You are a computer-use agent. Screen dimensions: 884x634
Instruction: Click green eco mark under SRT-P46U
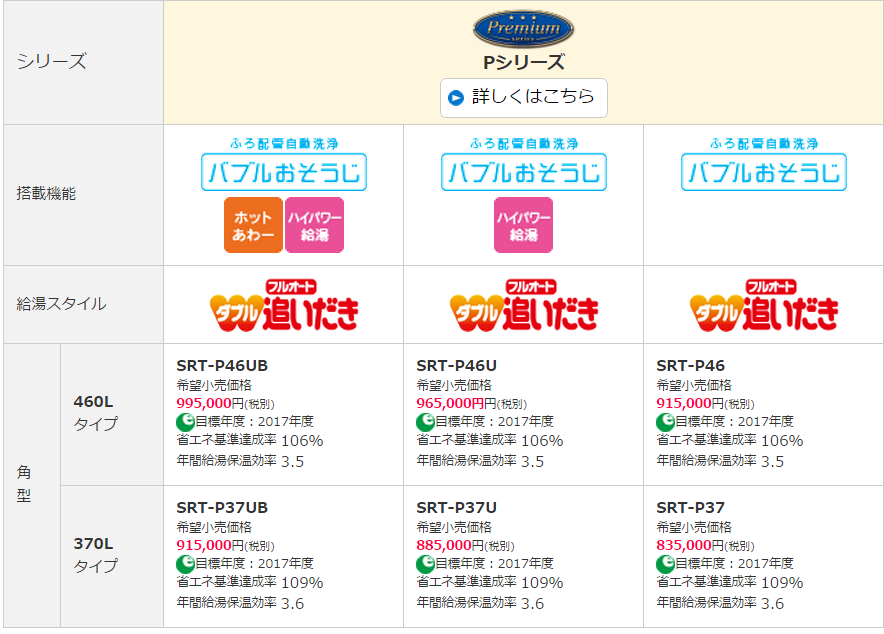pos(425,422)
